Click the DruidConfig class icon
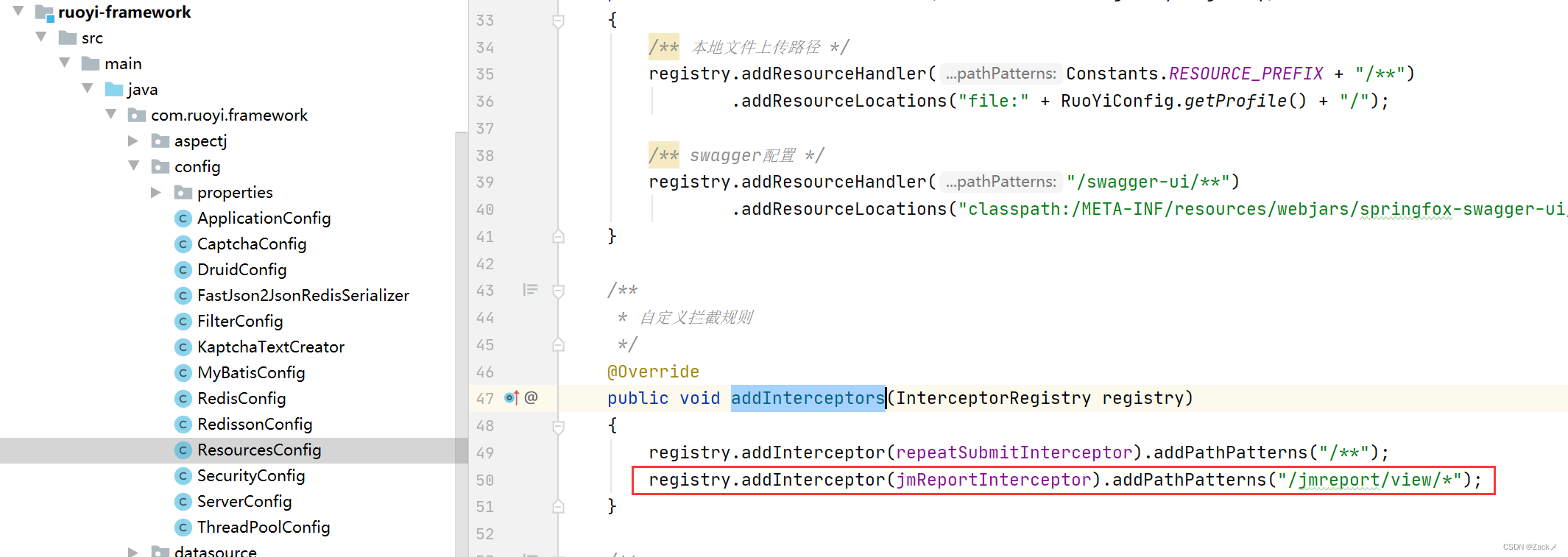 click(183, 270)
